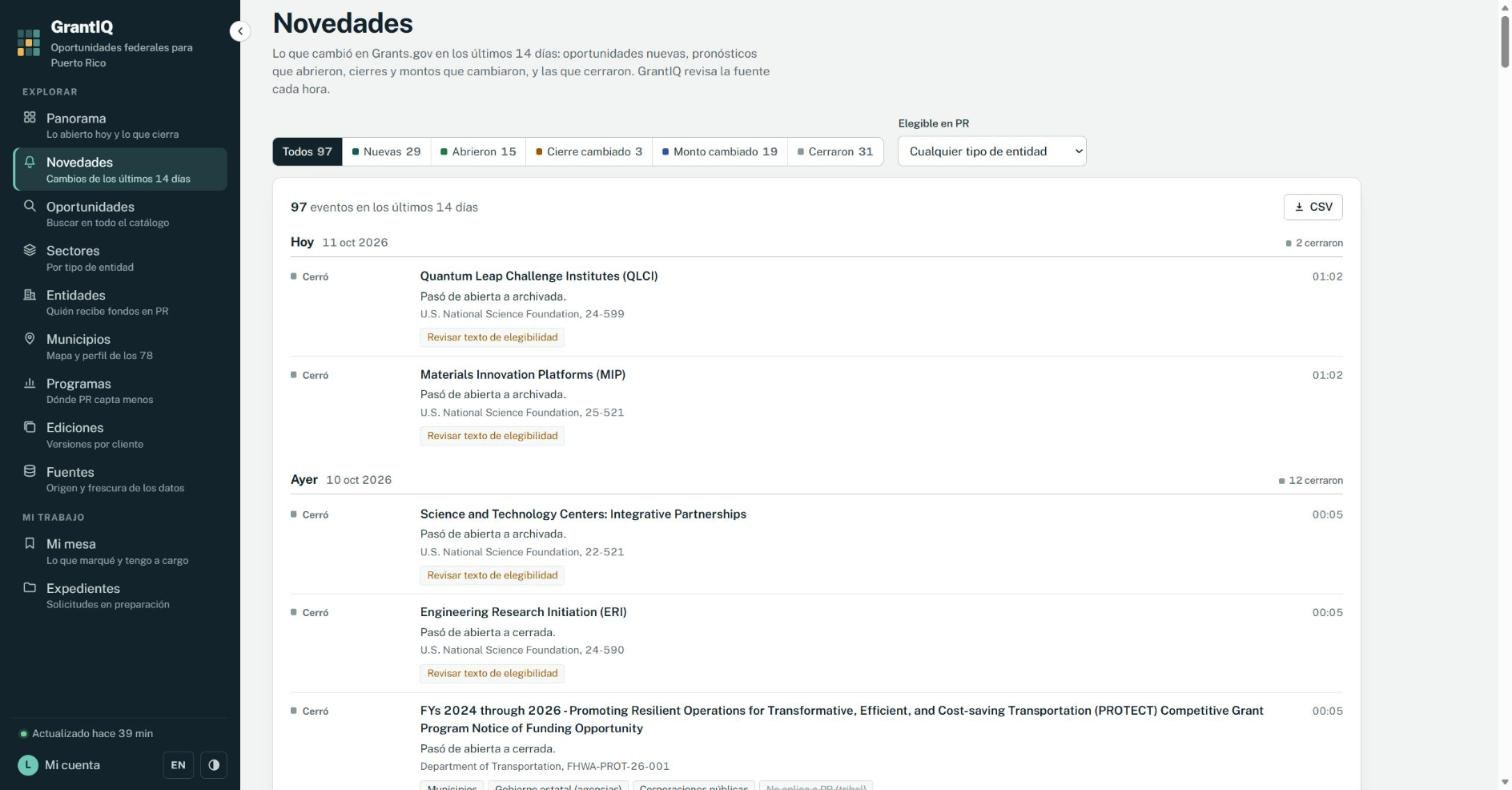Select the Todos 97 filter tab
Viewport: 1512px width, 790px height.
coord(307,152)
